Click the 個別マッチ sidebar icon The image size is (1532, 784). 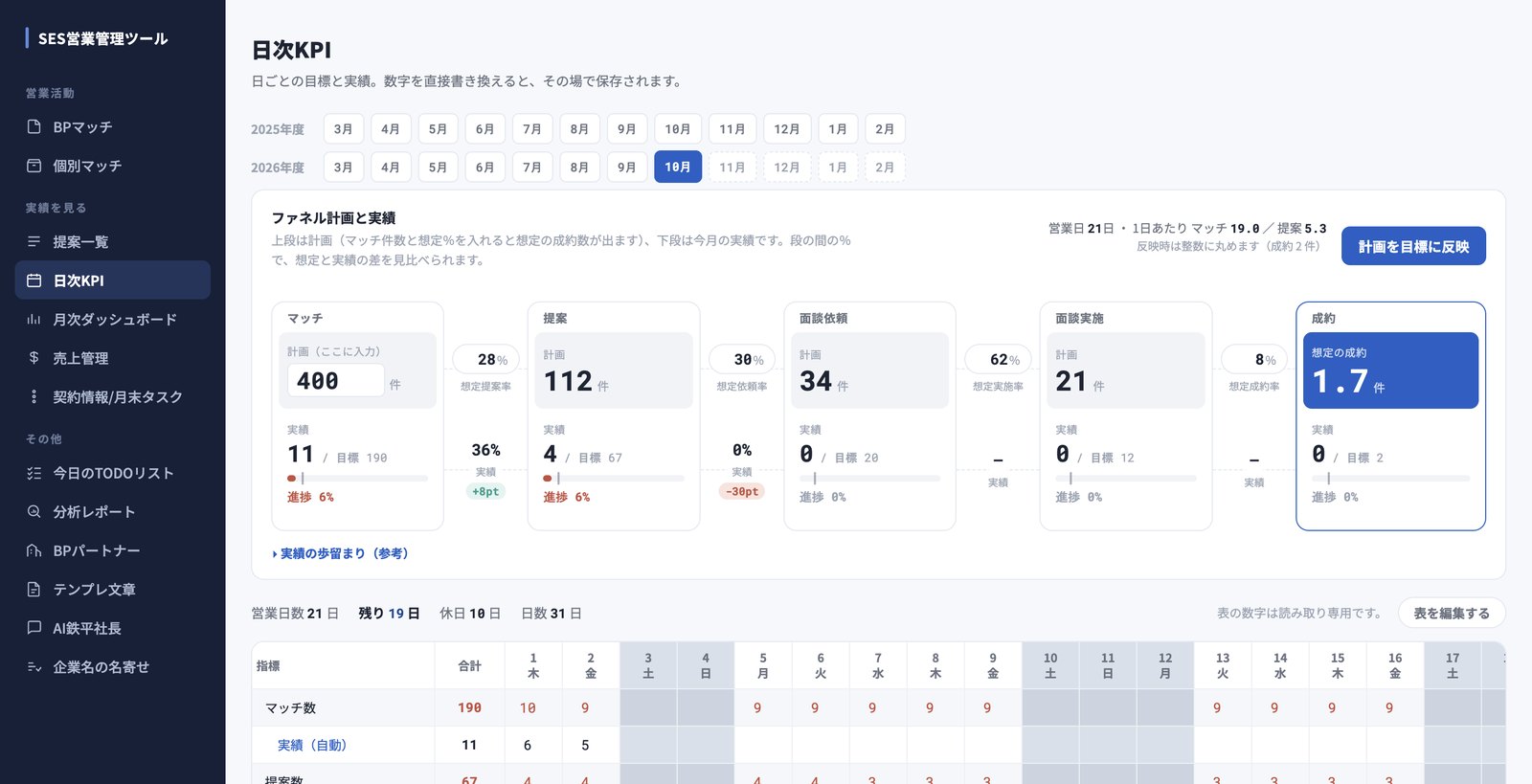[34, 166]
